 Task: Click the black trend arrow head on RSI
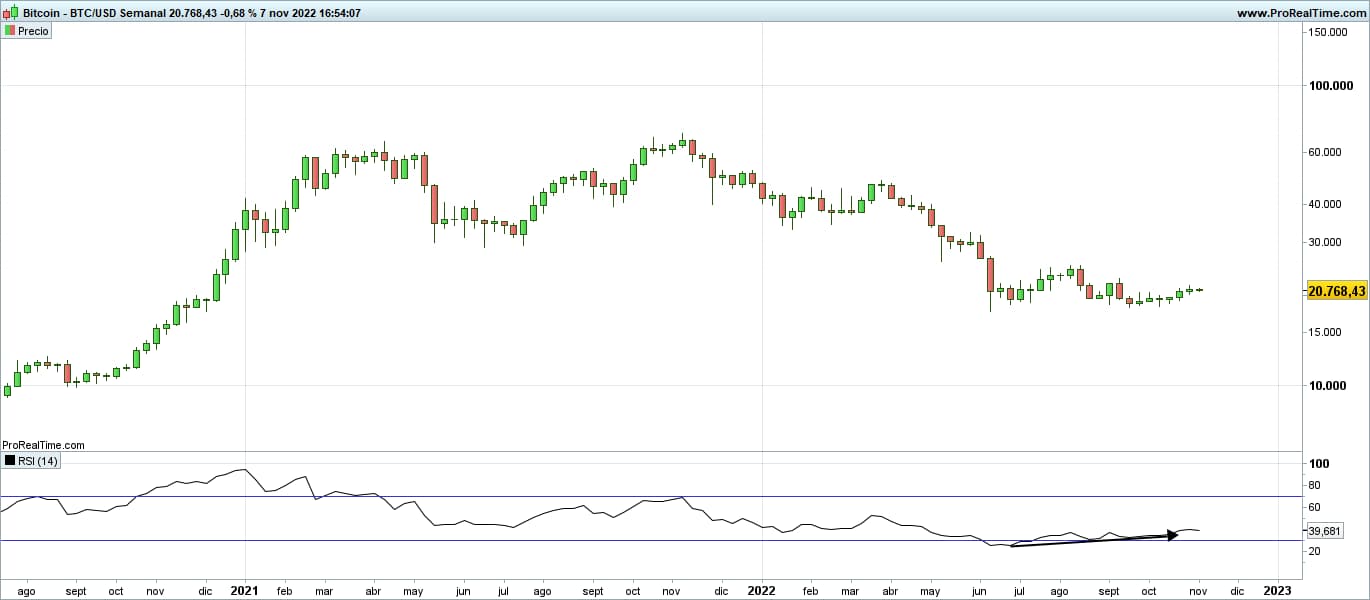1173,535
